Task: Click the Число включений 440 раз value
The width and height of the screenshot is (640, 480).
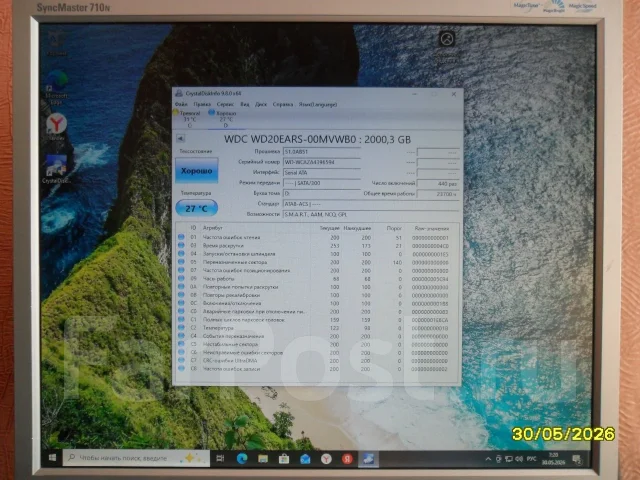Action: 438,184
